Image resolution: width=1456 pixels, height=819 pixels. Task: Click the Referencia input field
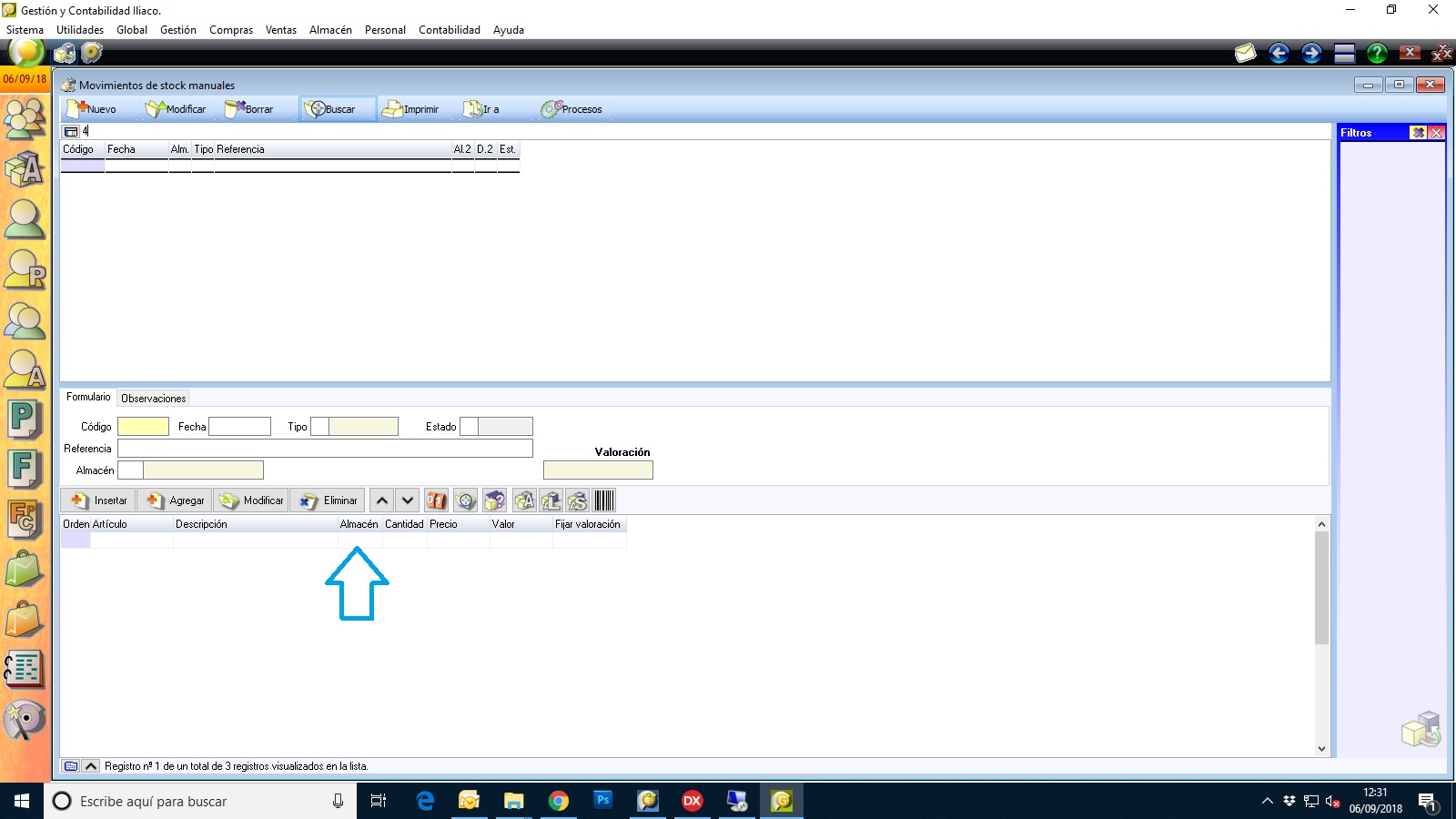[x=325, y=449]
